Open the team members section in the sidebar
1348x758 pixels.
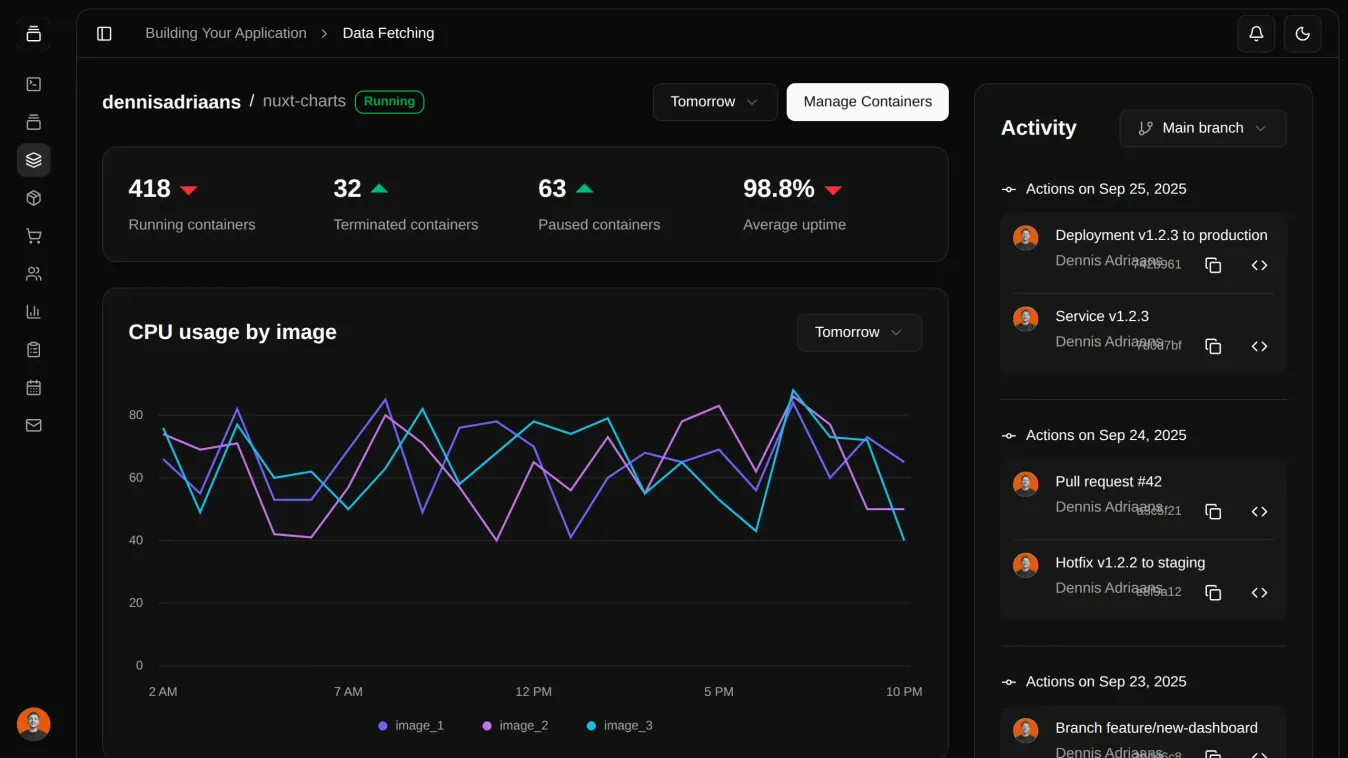[x=33, y=273]
